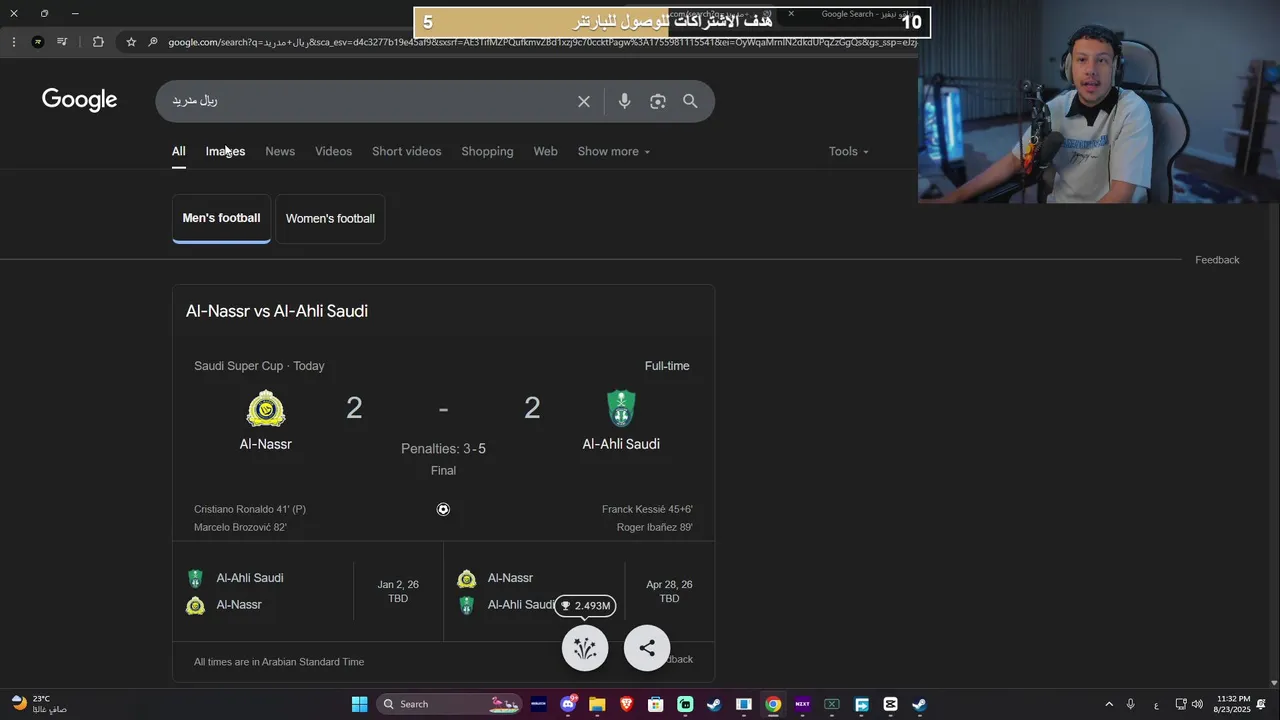This screenshot has height=720, width=1280.
Task: Open Discord from the taskbar
Action: (568, 704)
